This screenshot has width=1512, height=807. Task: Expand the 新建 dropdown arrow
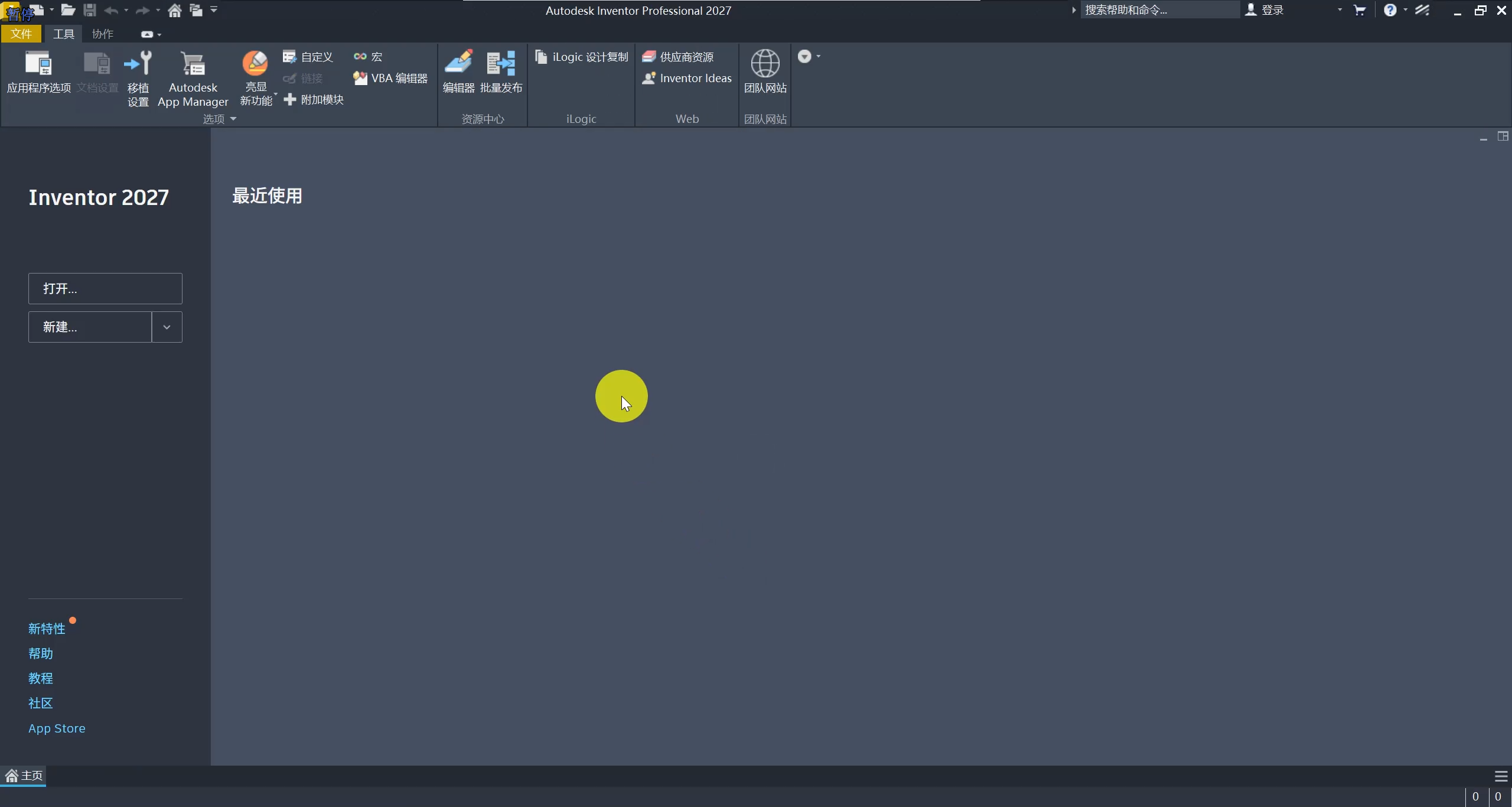coord(167,327)
